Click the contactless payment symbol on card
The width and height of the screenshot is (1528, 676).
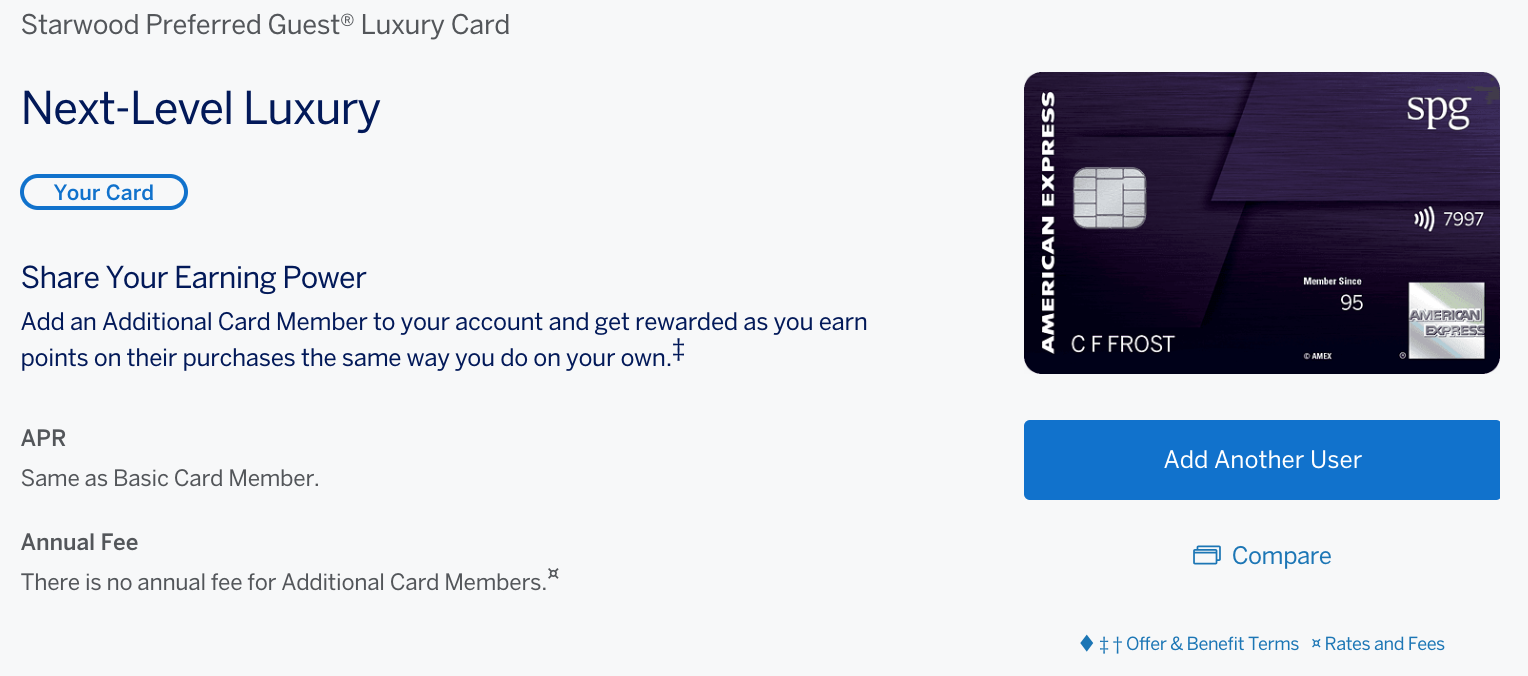1424,219
